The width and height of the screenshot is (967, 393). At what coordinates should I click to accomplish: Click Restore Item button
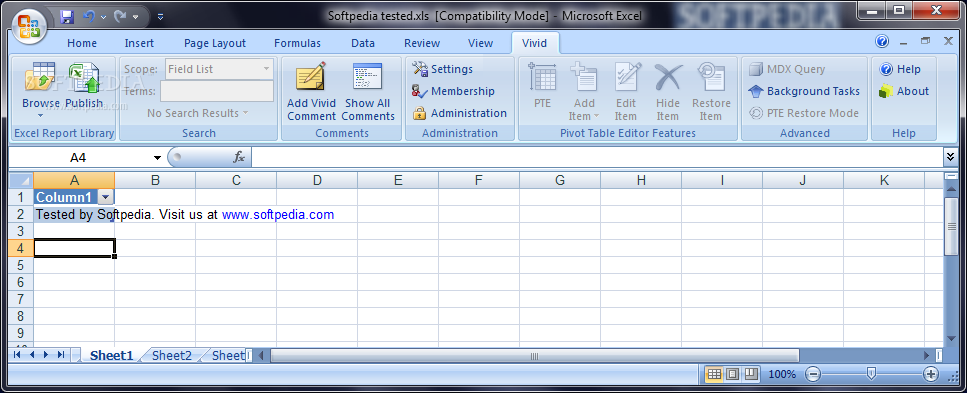pyautogui.click(x=711, y=91)
